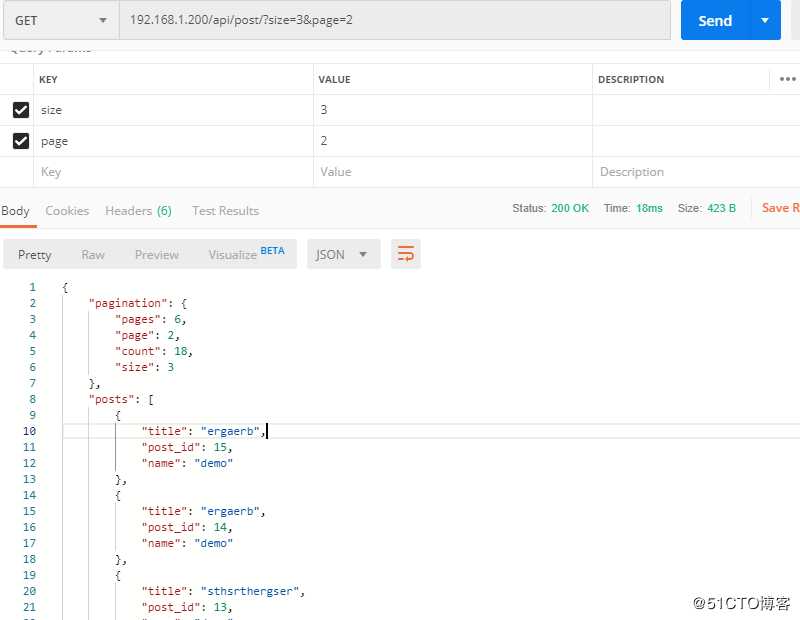Image resolution: width=800 pixels, height=620 pixels.
Task: Open the Test Results tab
Action: (x=226, y=211)
